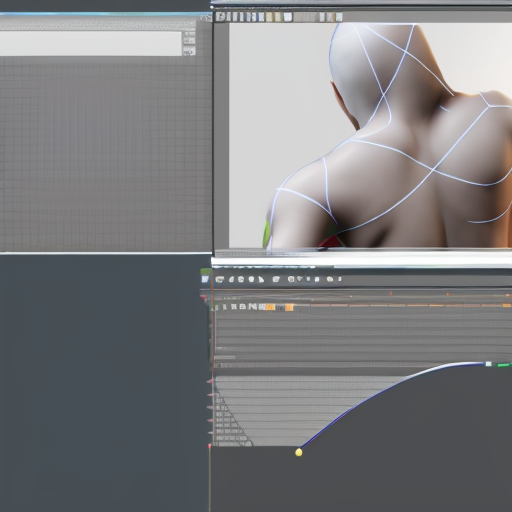The width and height of the screenshot is (512, 512).
Task: Select the yellow keyframe point at curve start
Action: [299, 452]
